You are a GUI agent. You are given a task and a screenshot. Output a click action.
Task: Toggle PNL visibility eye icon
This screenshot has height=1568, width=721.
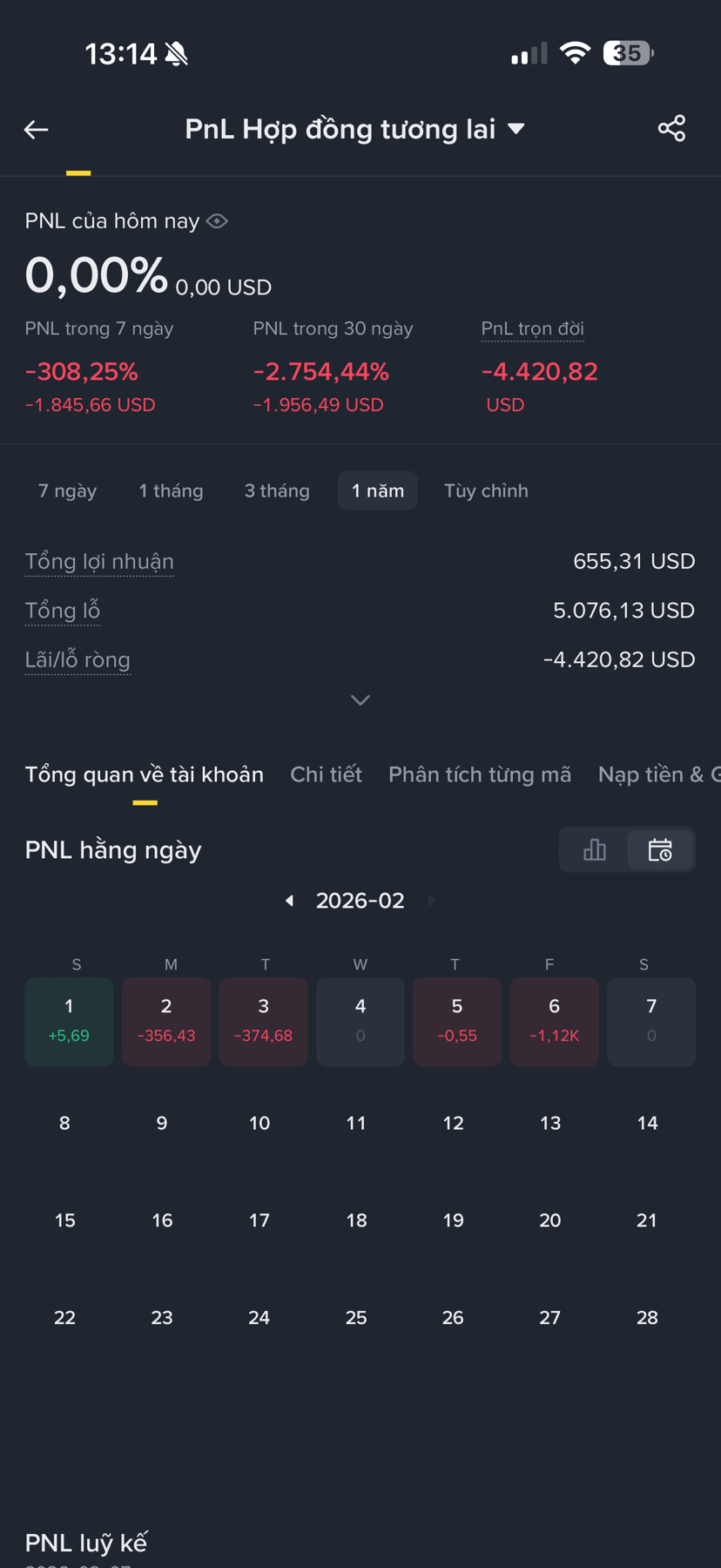coord(217,221)
